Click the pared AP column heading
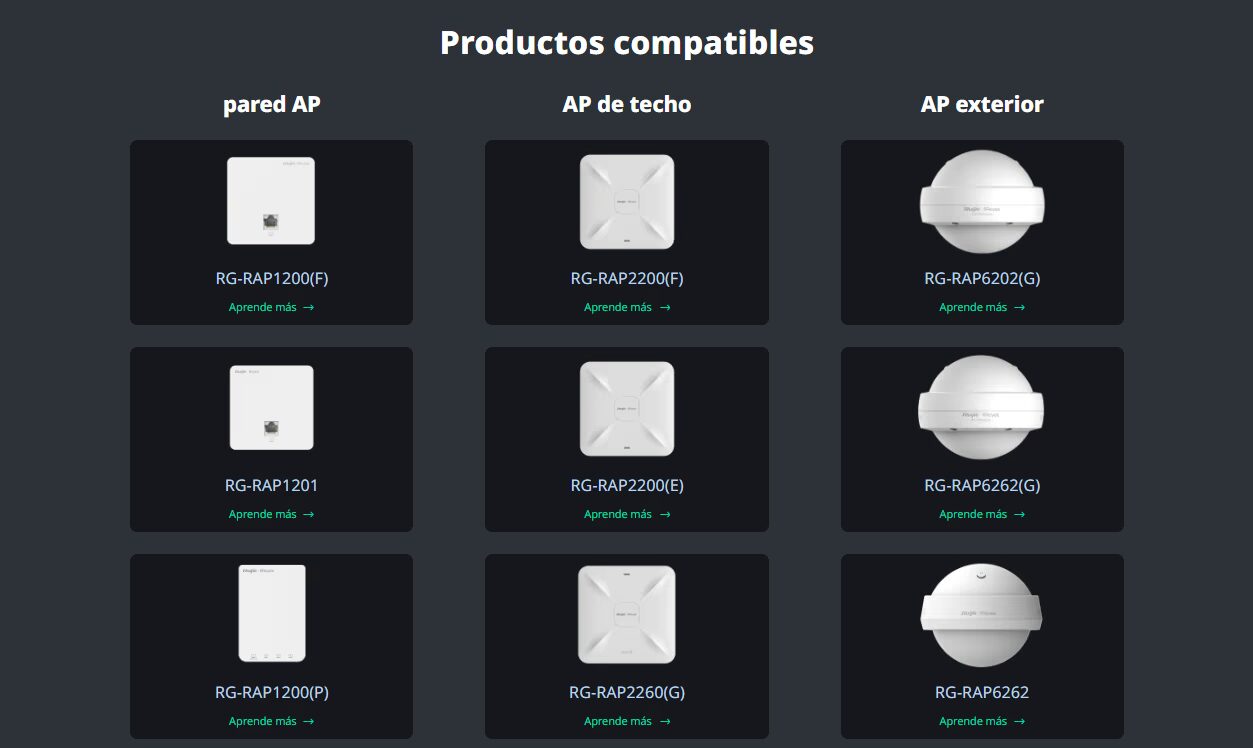 (272, 105)
